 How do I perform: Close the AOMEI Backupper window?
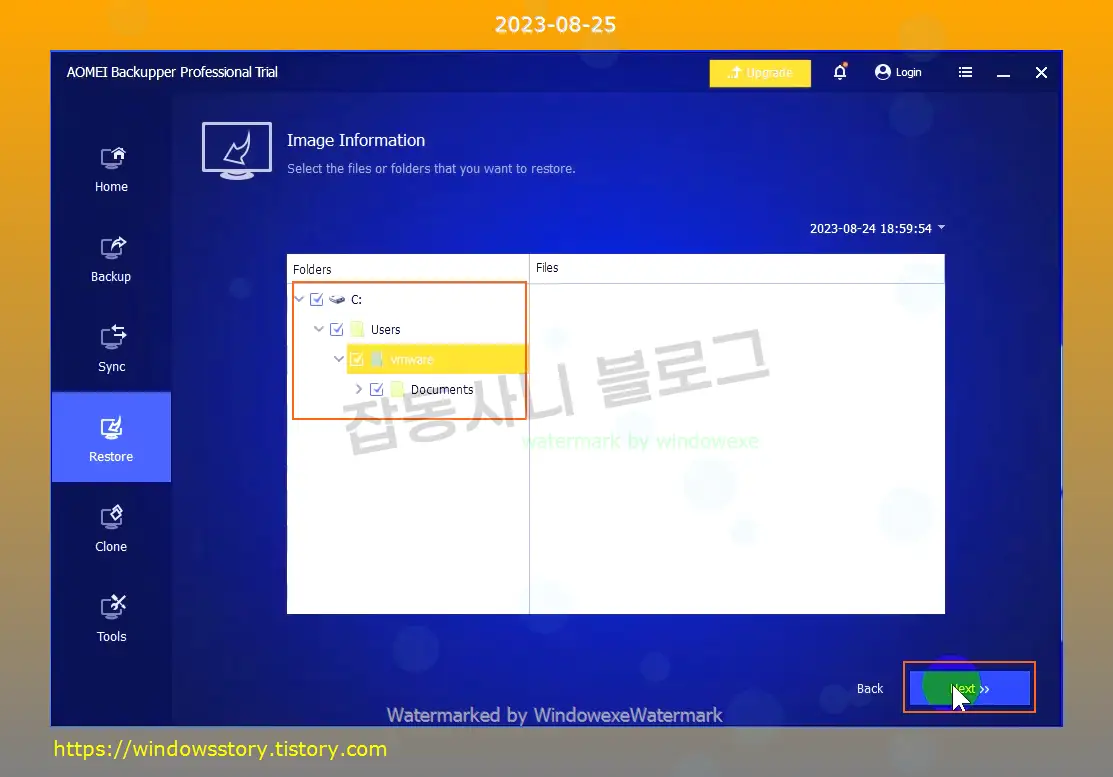(1041, 72)
